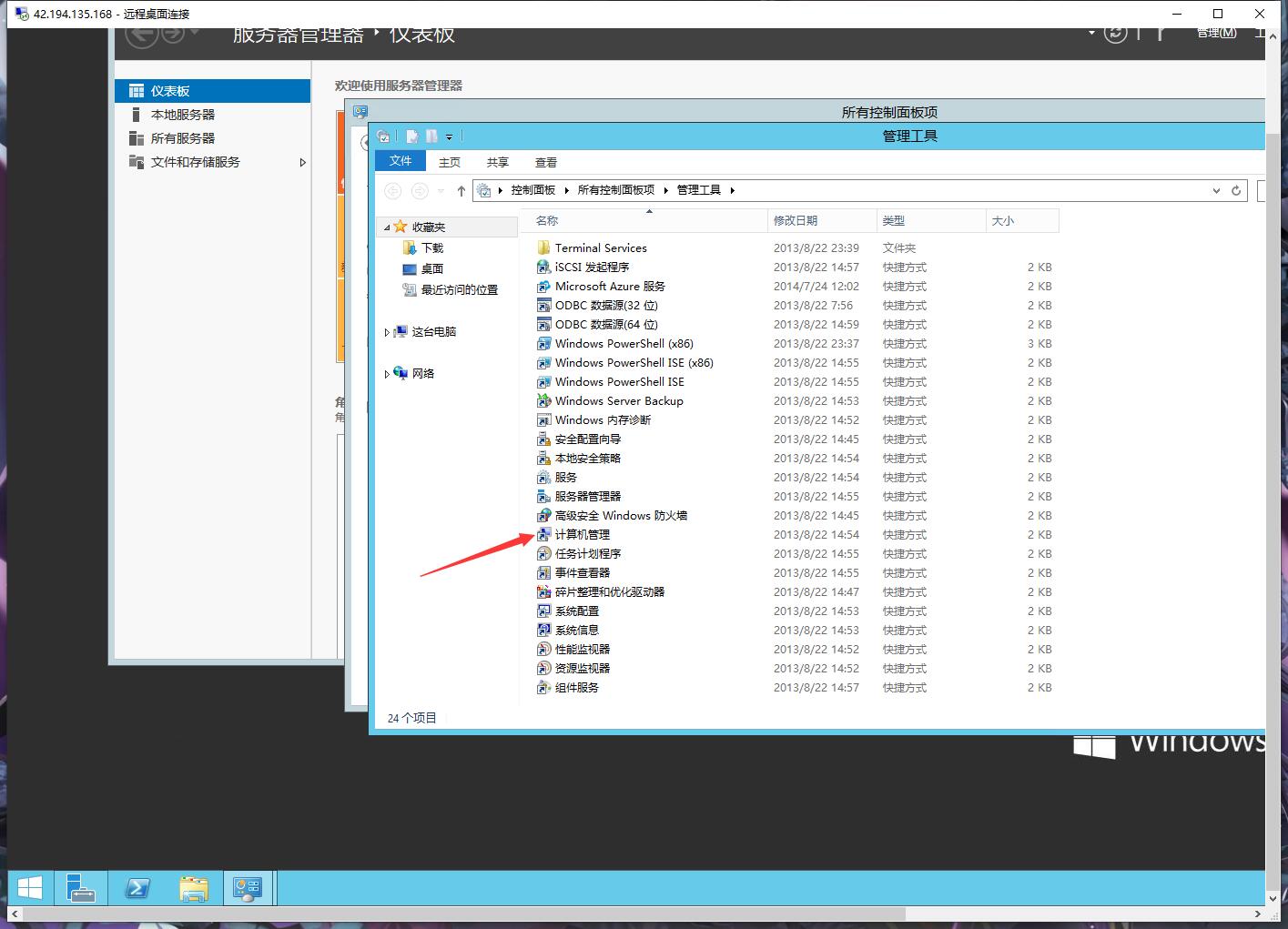Sort files by the 修改日期 column header
The image size is (1288, 929).
tap(796, 220)
